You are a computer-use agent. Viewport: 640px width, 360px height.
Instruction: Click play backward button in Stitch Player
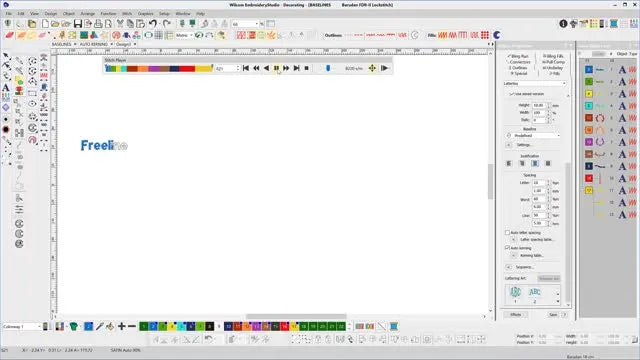pos(266,68)
